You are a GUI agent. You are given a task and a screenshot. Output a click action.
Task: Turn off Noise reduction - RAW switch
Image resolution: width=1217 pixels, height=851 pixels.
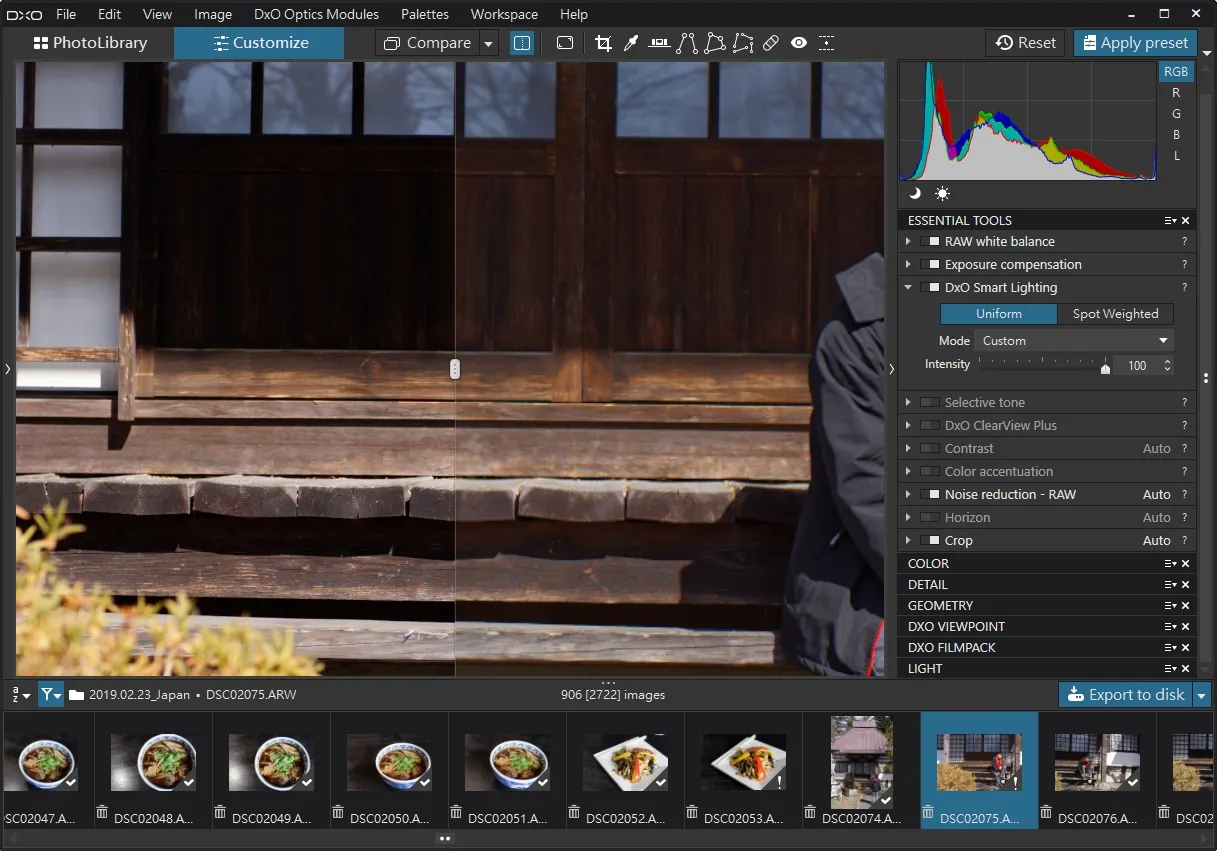pos(930,495)
